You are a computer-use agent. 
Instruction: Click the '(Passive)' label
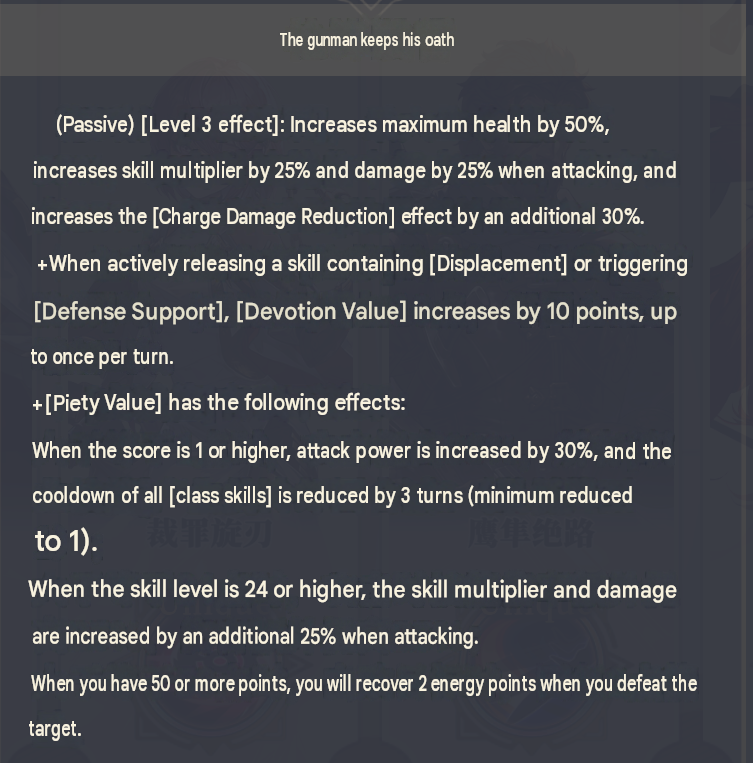[95, 125]
